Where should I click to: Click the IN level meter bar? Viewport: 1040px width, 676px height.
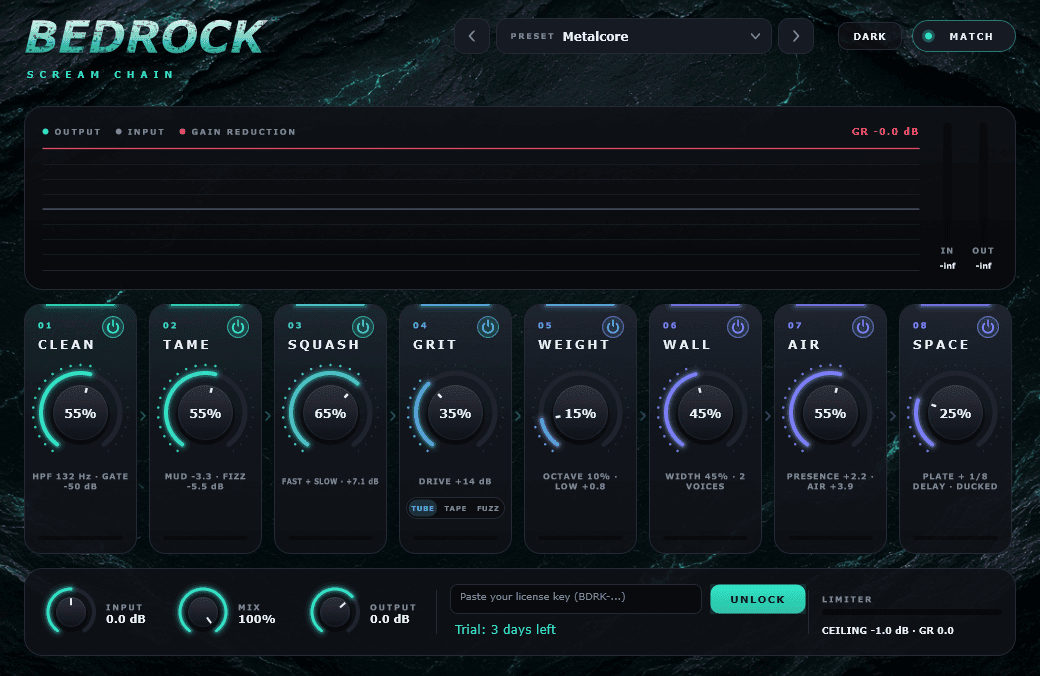point(947,182)
